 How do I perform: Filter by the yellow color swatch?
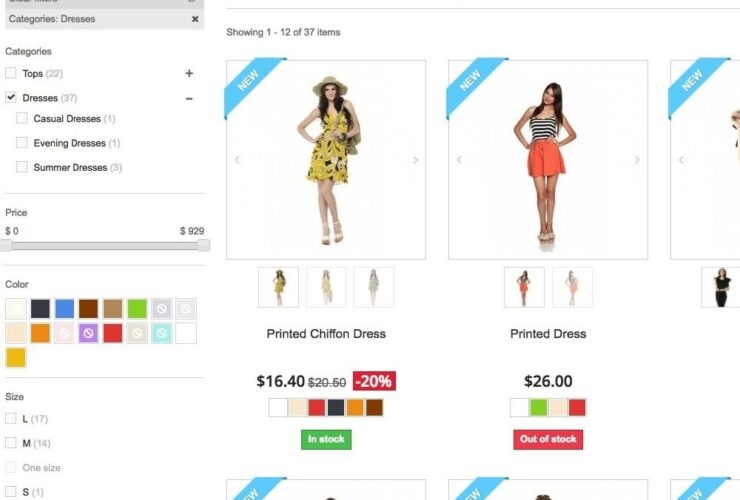coord(16,358)
